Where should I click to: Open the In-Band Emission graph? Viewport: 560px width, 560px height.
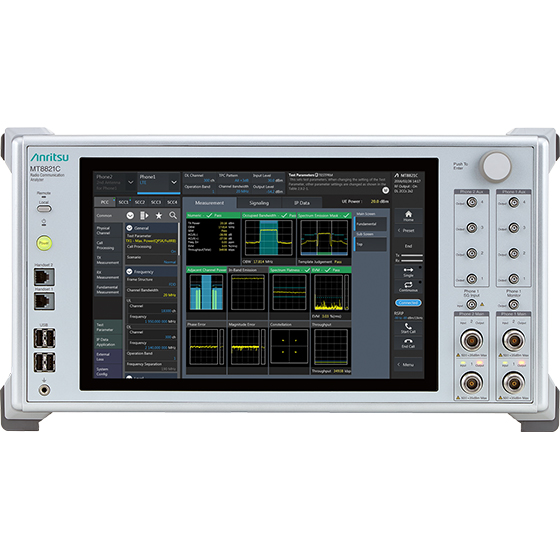click(248, 293)
